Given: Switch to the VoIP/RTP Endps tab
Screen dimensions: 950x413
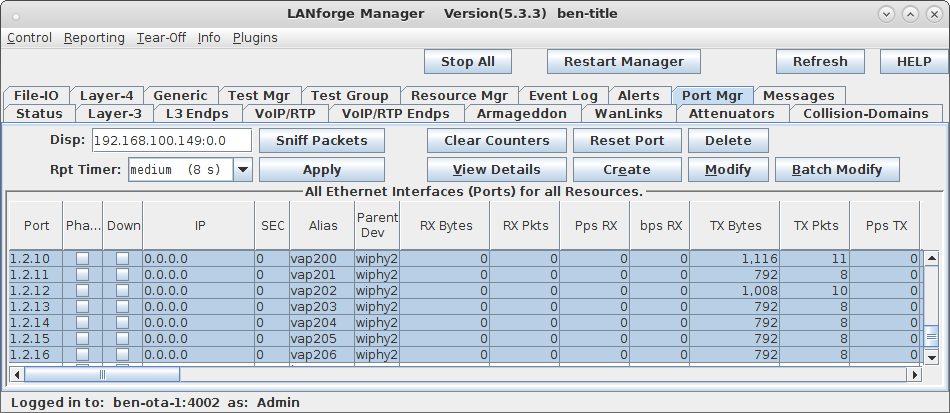Looking at the screenshot, I should (396, 113).
